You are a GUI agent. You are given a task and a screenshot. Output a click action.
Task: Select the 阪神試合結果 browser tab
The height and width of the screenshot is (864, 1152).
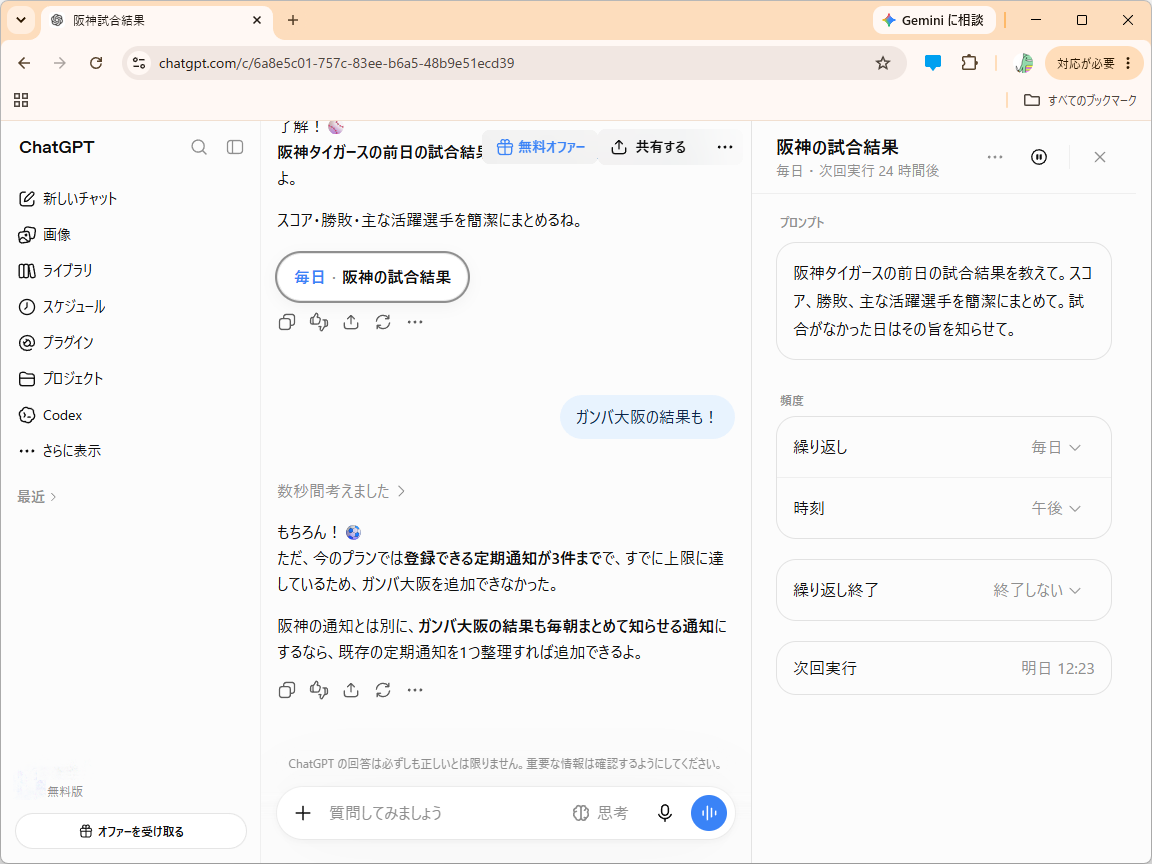pyautogui.click(x=157, y=21)
